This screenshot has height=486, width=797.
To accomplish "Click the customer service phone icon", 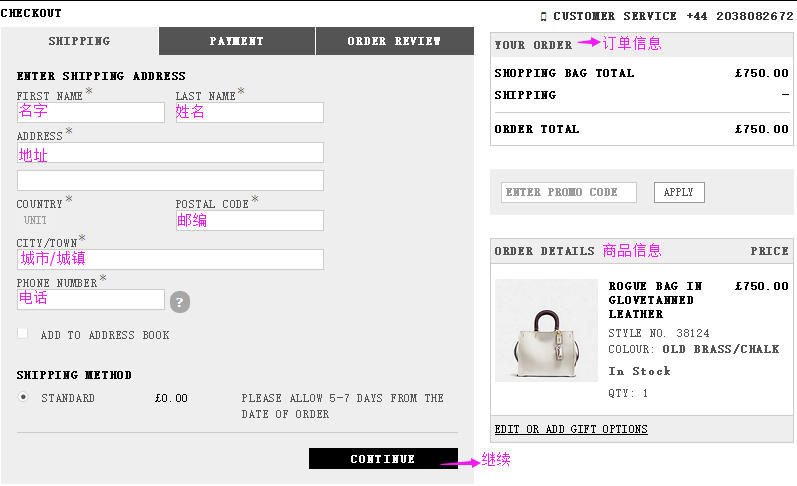I will [x=543, y=17].
